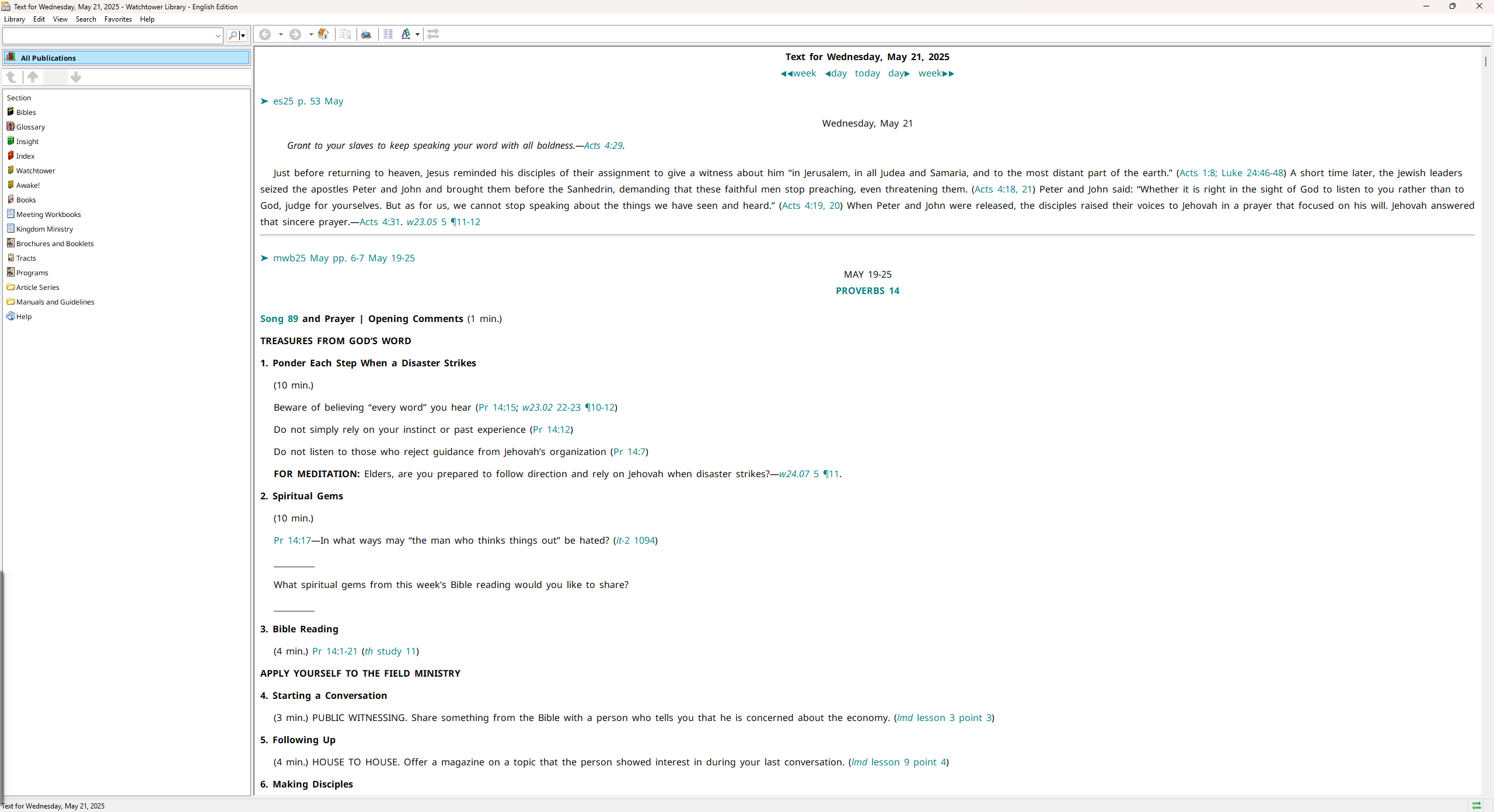Open the PROVERBS 14 link
Screen dimensions: 1494x812
click(867, 290)
